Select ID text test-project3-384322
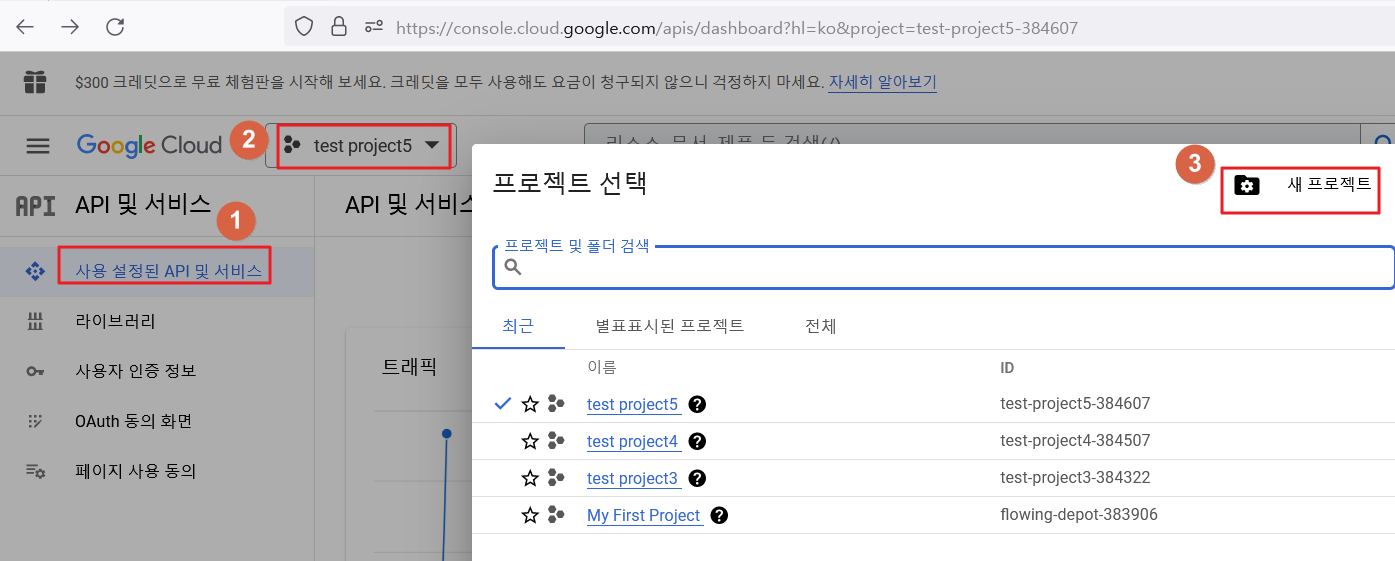The image size is (1395, 561). pos(1075,478)
